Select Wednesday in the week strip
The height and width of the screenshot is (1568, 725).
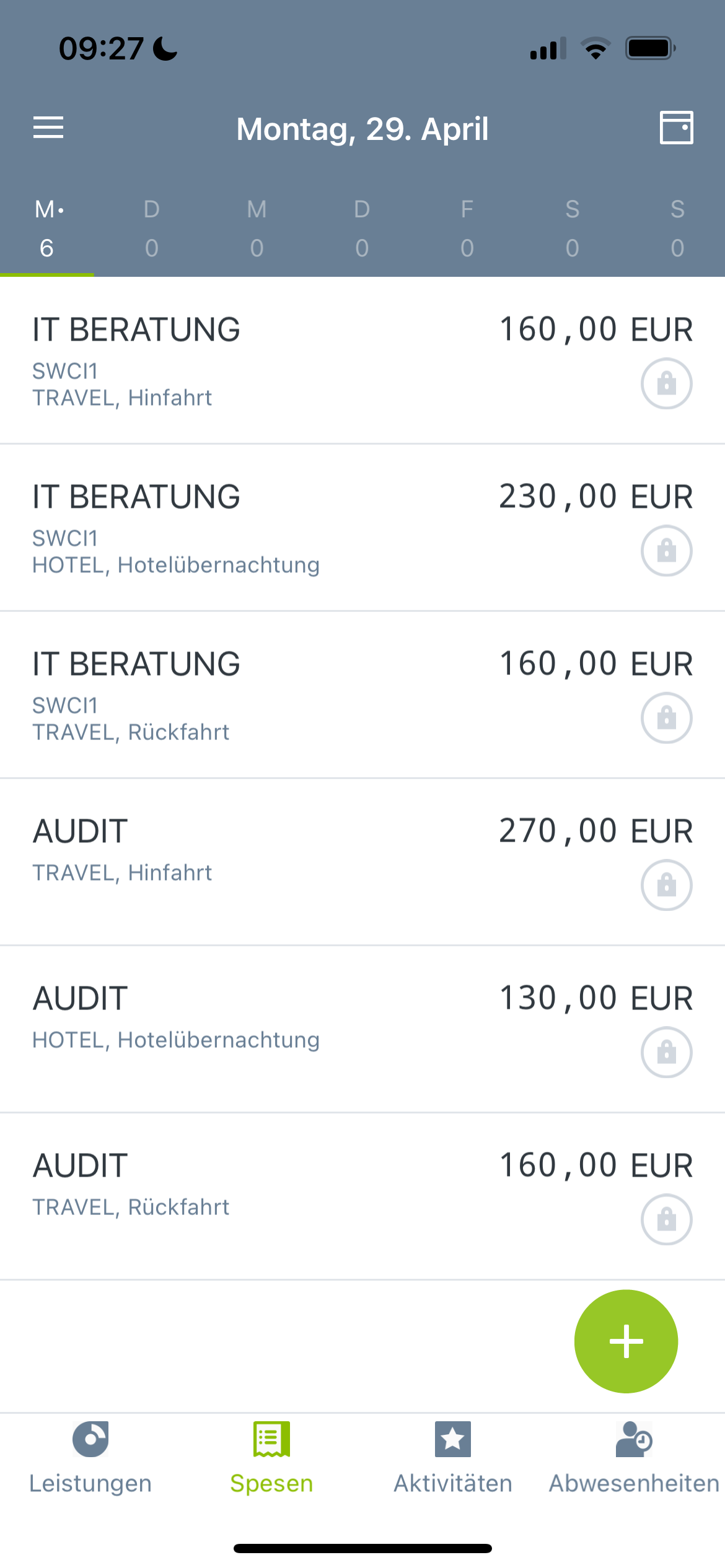tap(257, 229)
